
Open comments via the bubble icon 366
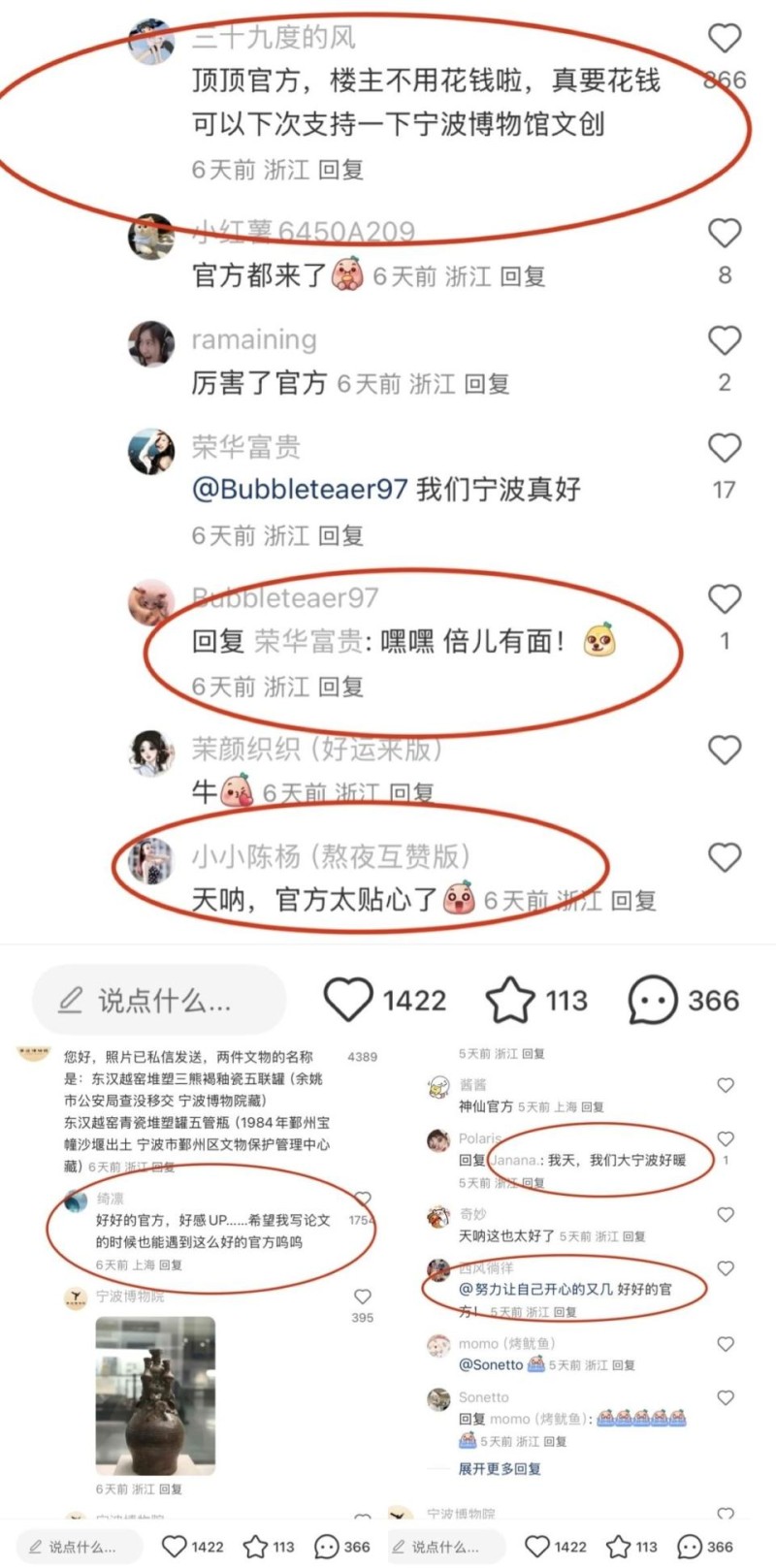coord(653,1000)
